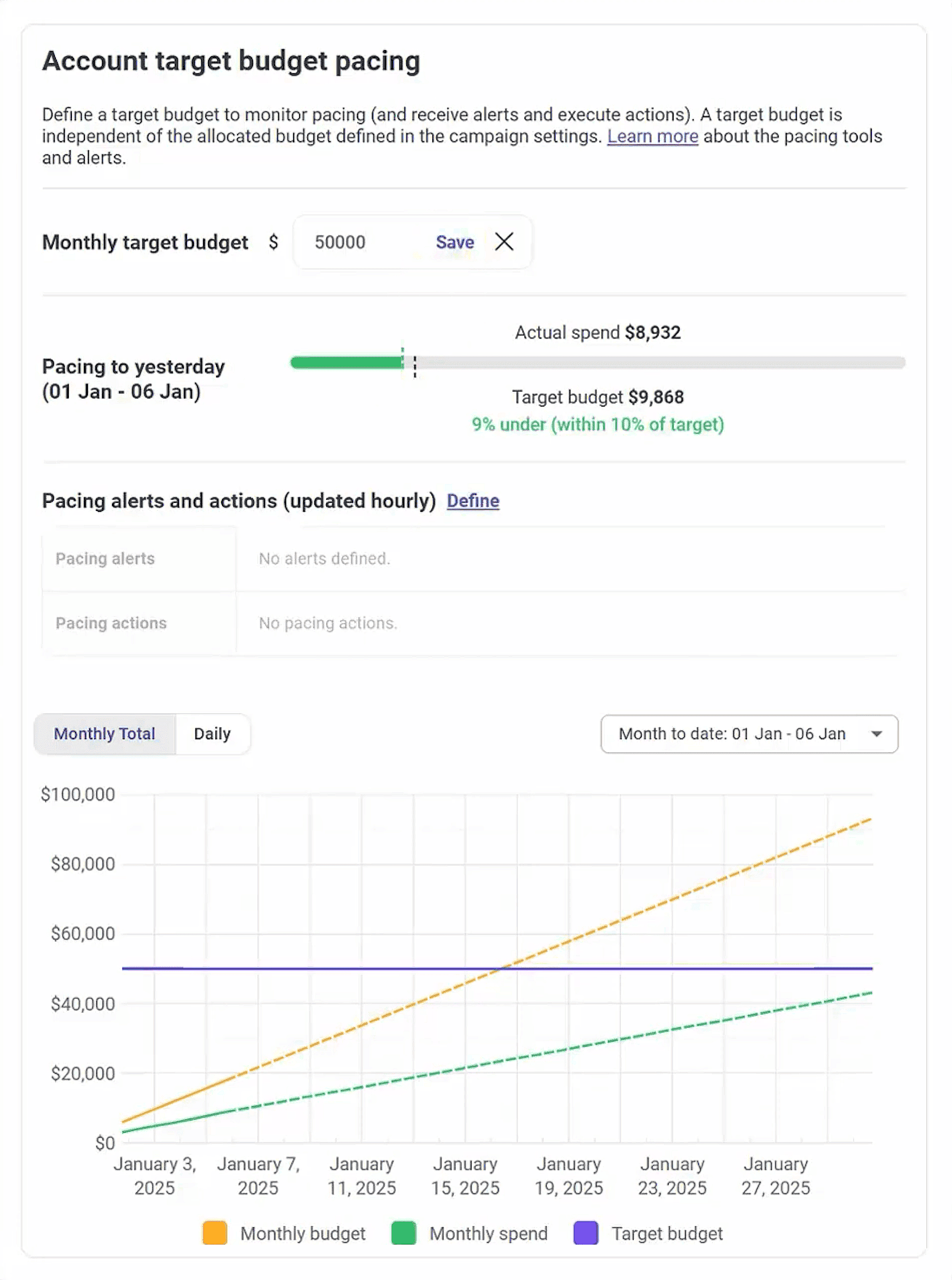
Task: Save the monthly target budget value
Action: 454,242
